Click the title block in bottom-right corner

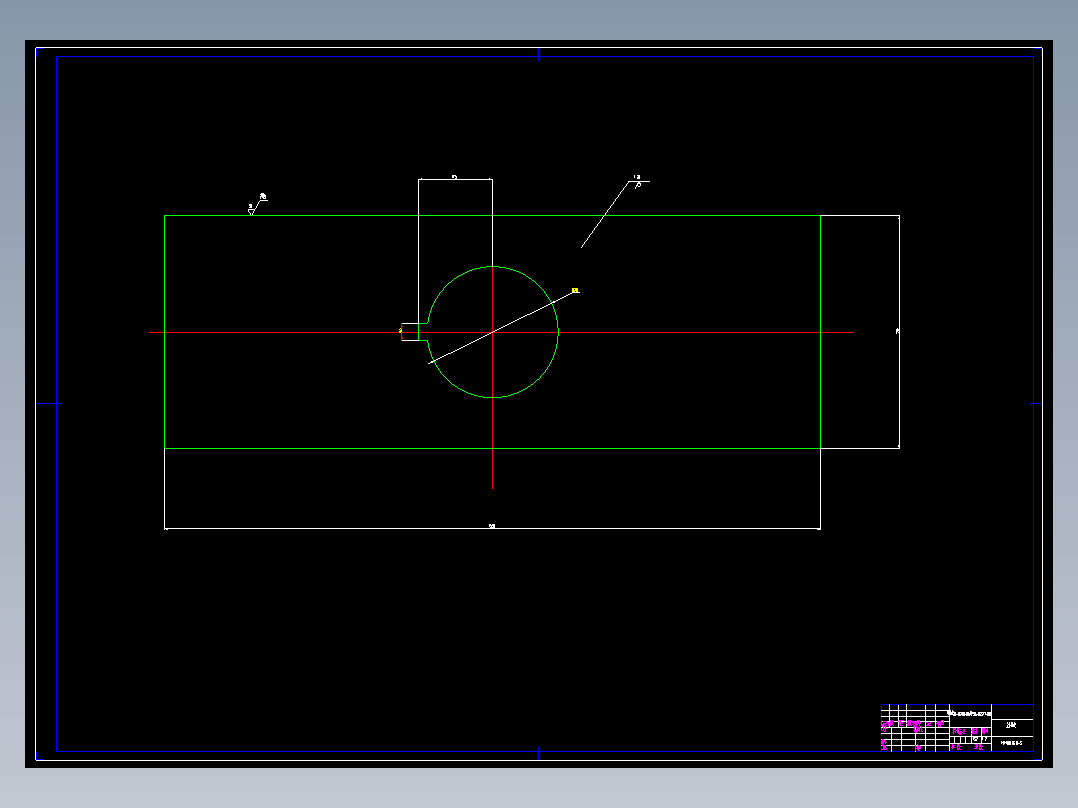tap(957, 728)
